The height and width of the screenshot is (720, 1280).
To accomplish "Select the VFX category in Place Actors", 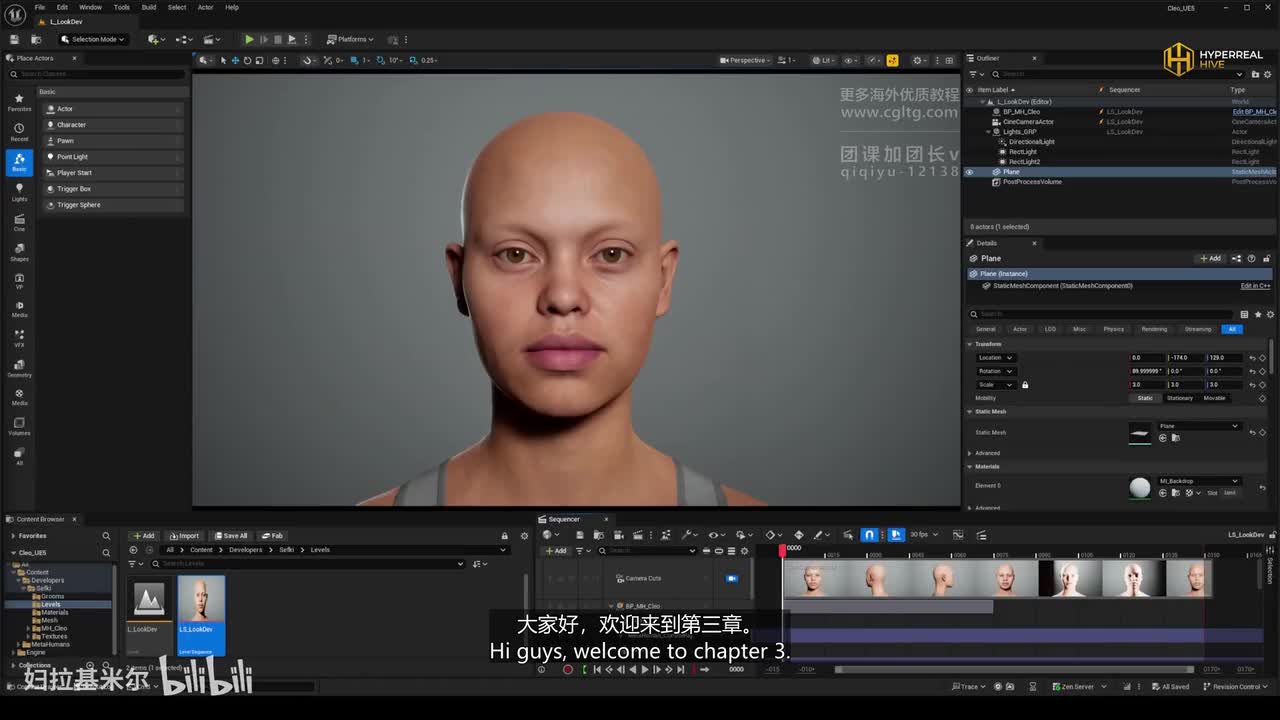I will tap(19, 338).
